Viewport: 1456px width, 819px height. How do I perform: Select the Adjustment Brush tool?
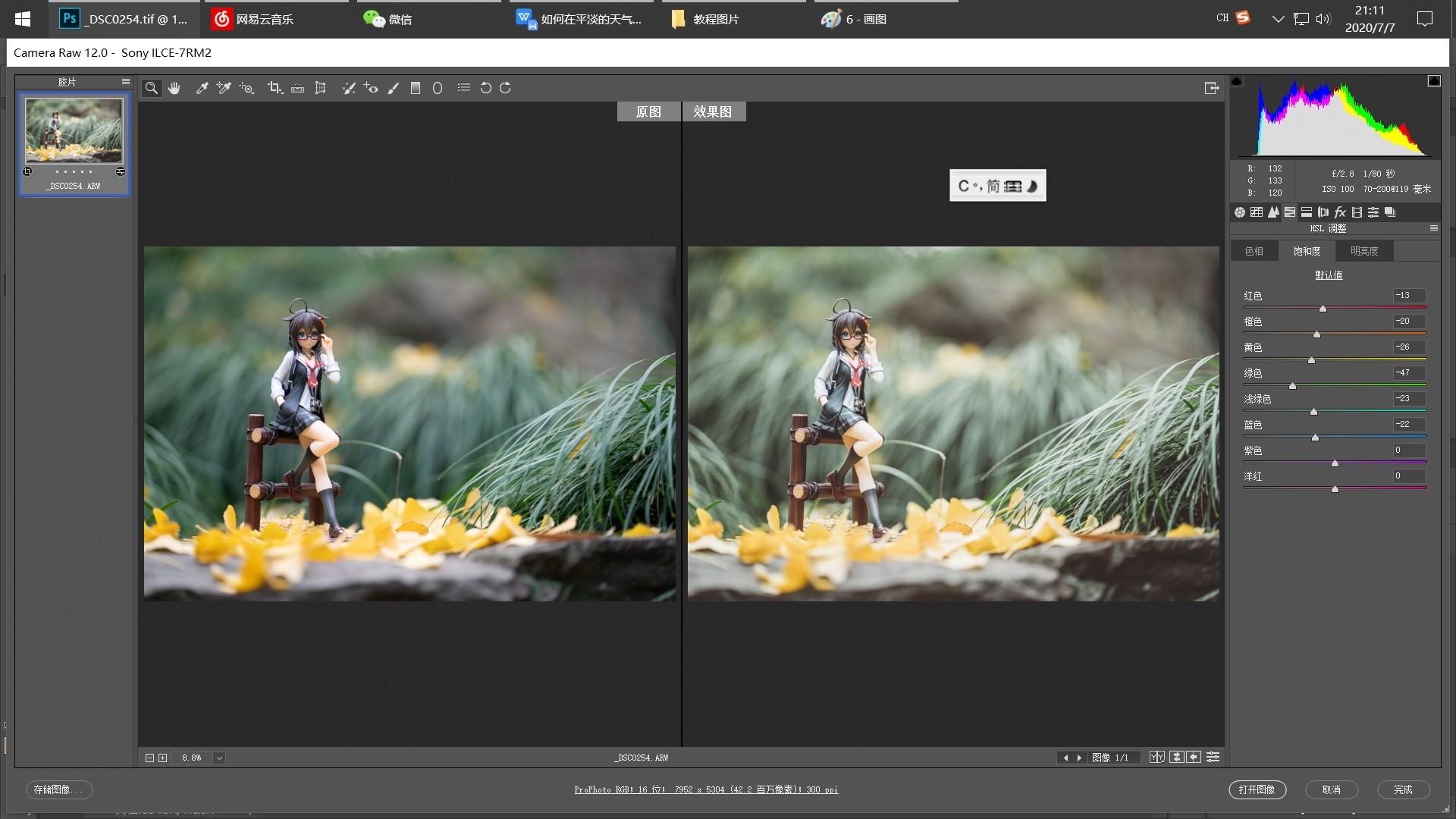pyautogui.click(x=394, y=88)
